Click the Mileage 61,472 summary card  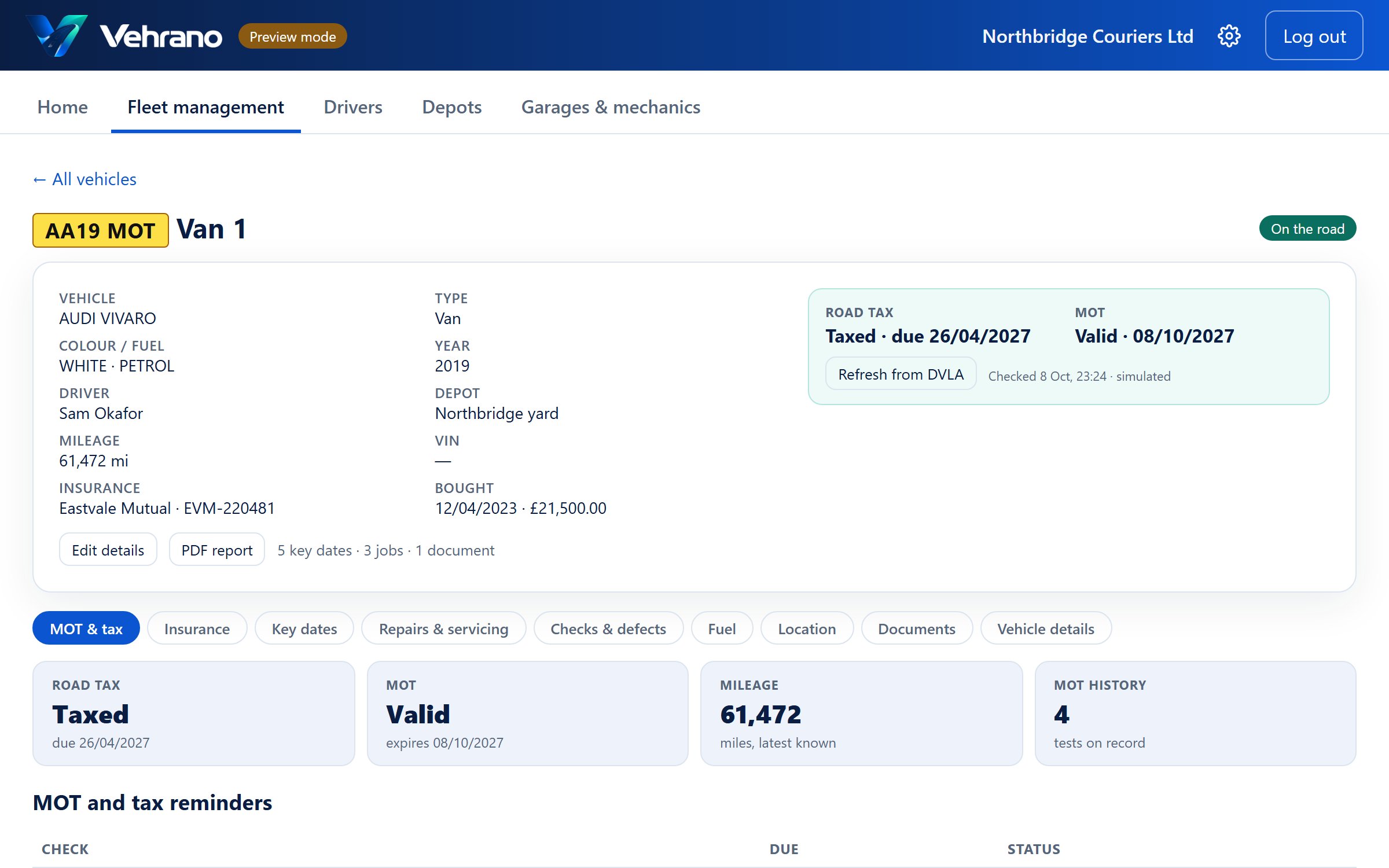tap(861, 713)
